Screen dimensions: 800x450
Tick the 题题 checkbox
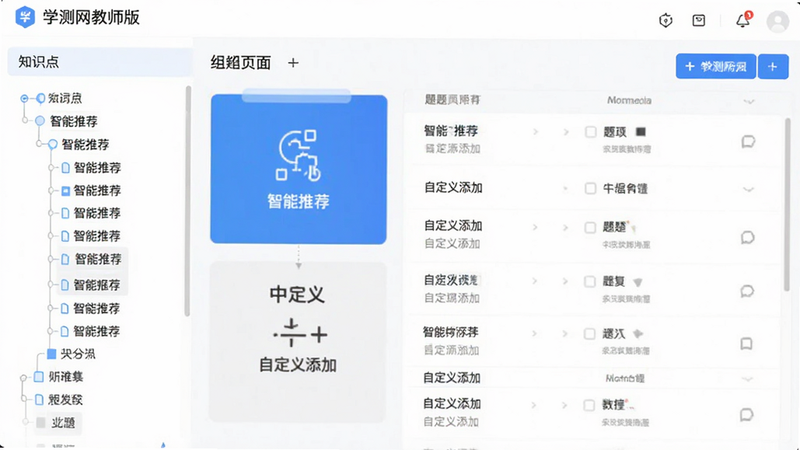590,228
